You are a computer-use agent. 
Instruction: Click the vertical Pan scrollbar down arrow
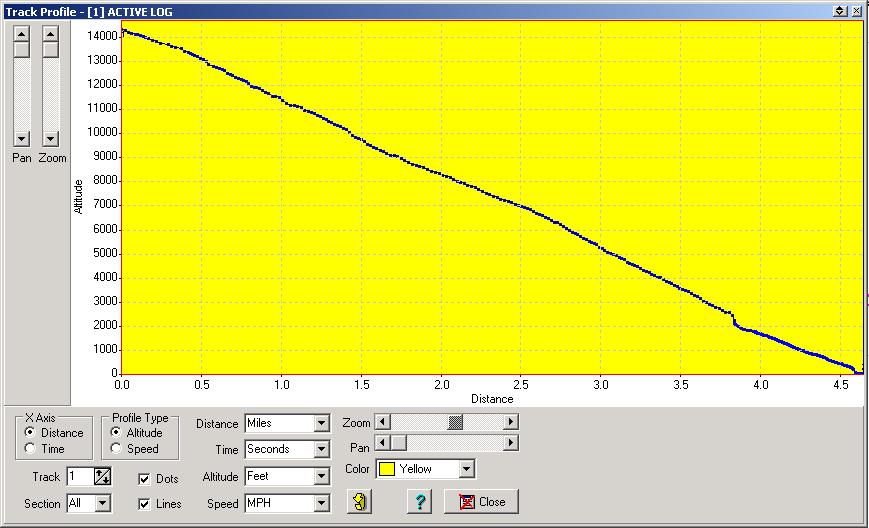point(21,138)
